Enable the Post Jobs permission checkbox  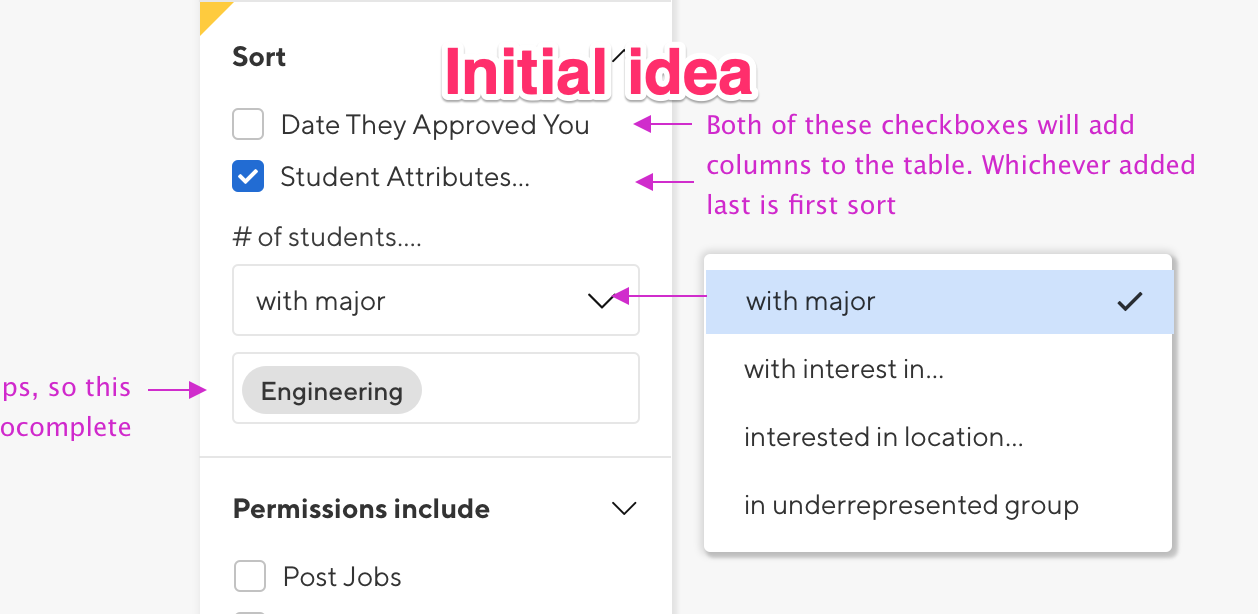point(249,577)
